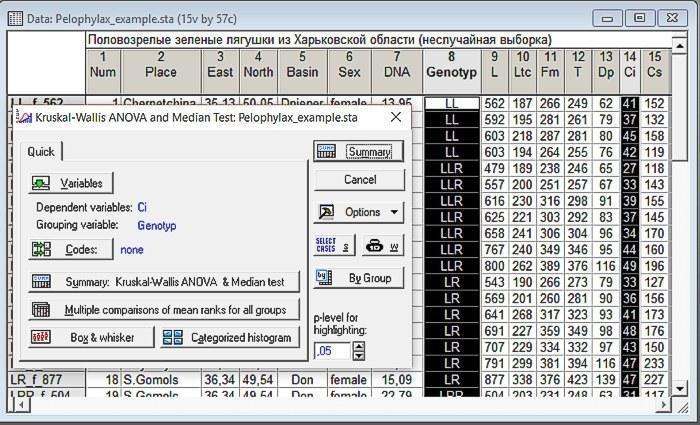Select the DNA column header

tap(397, 66)
